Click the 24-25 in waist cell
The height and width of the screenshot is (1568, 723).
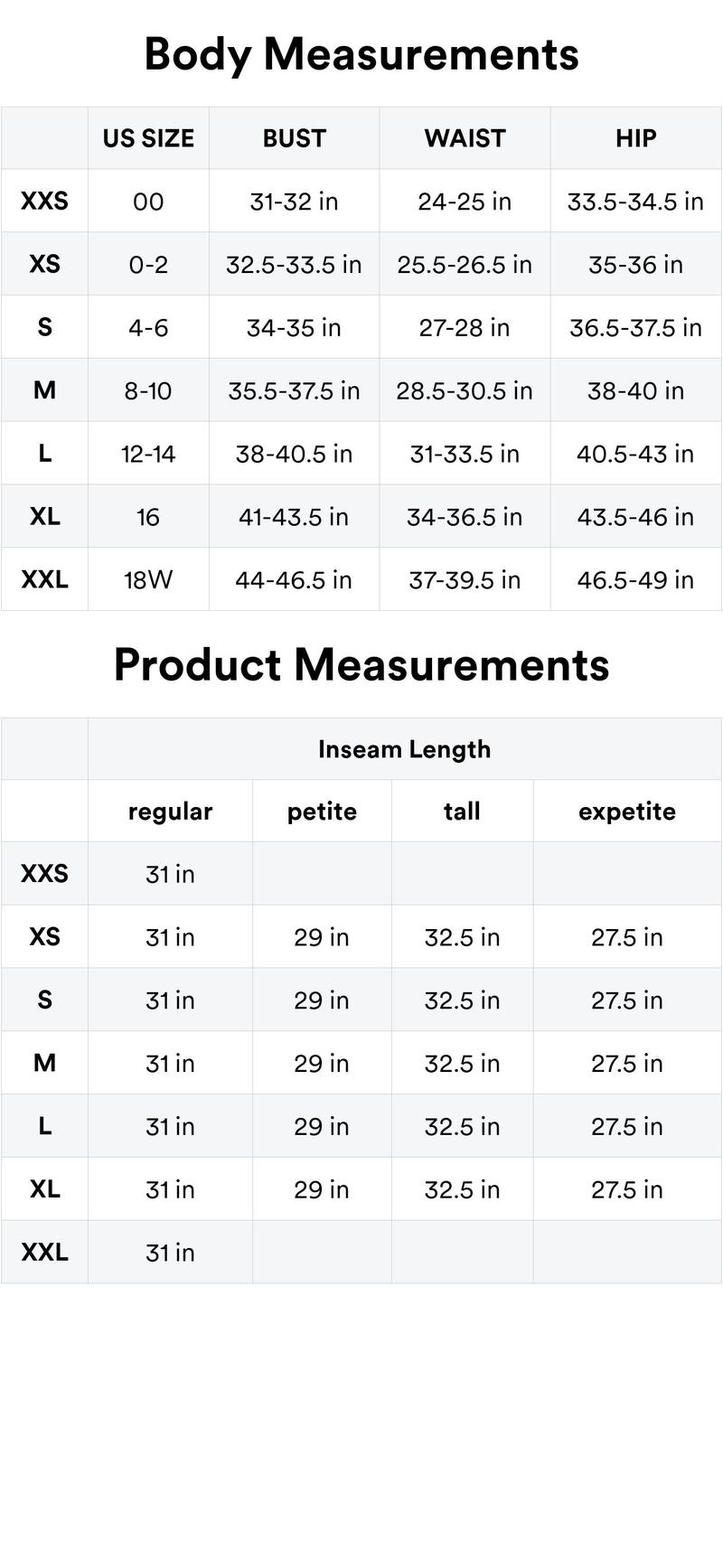tap(465, 202)
